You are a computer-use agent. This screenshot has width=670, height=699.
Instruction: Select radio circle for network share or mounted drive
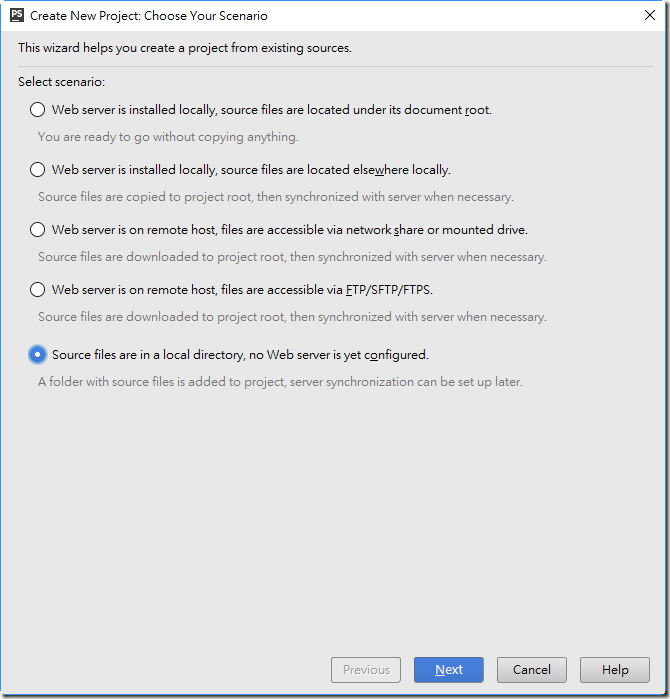coord(37,230)
